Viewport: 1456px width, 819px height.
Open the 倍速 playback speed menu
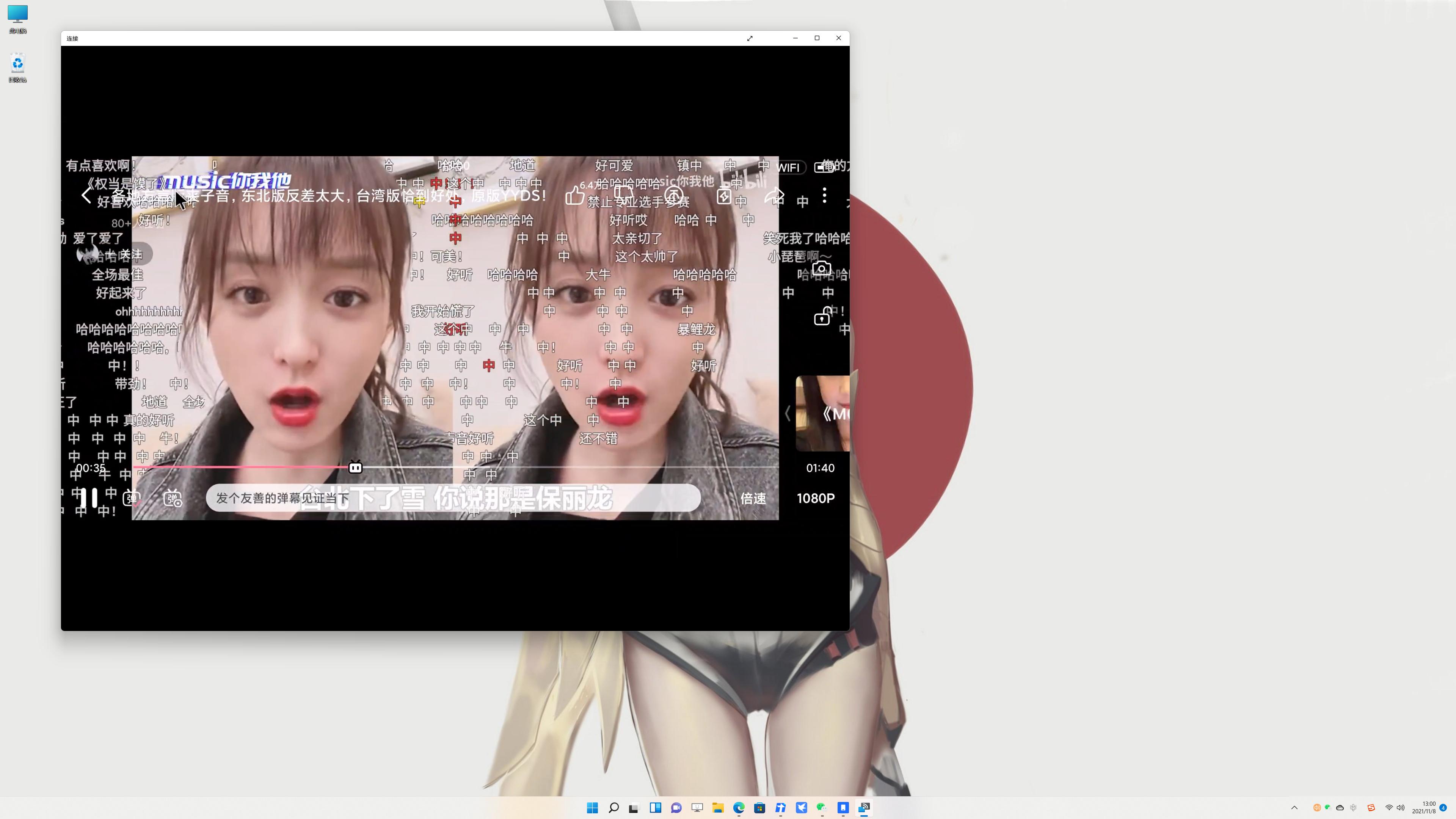pyautogui.click(x=753, y=498)
